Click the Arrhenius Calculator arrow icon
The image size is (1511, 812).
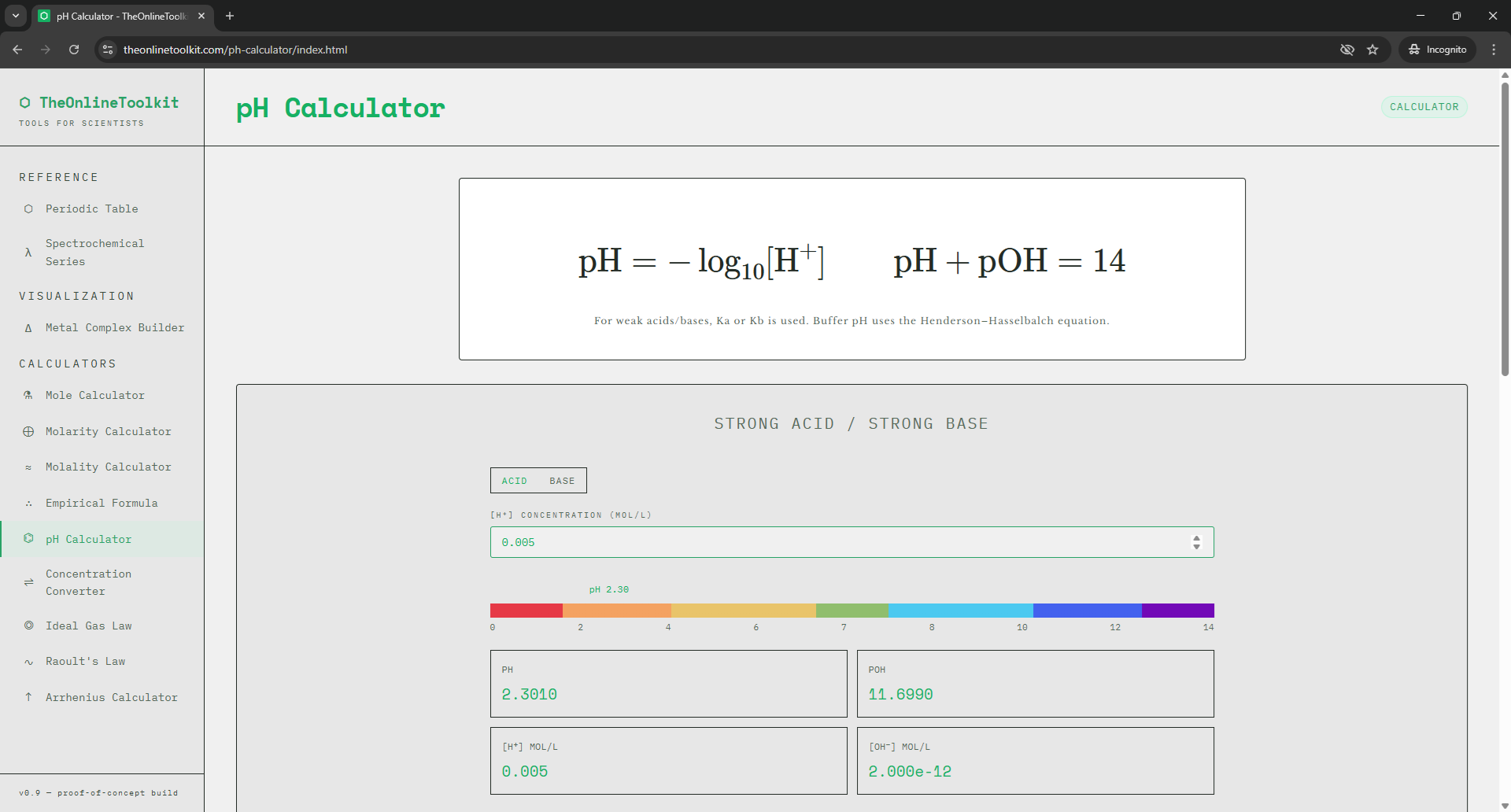pyautogui.click(x=28, y=697)
